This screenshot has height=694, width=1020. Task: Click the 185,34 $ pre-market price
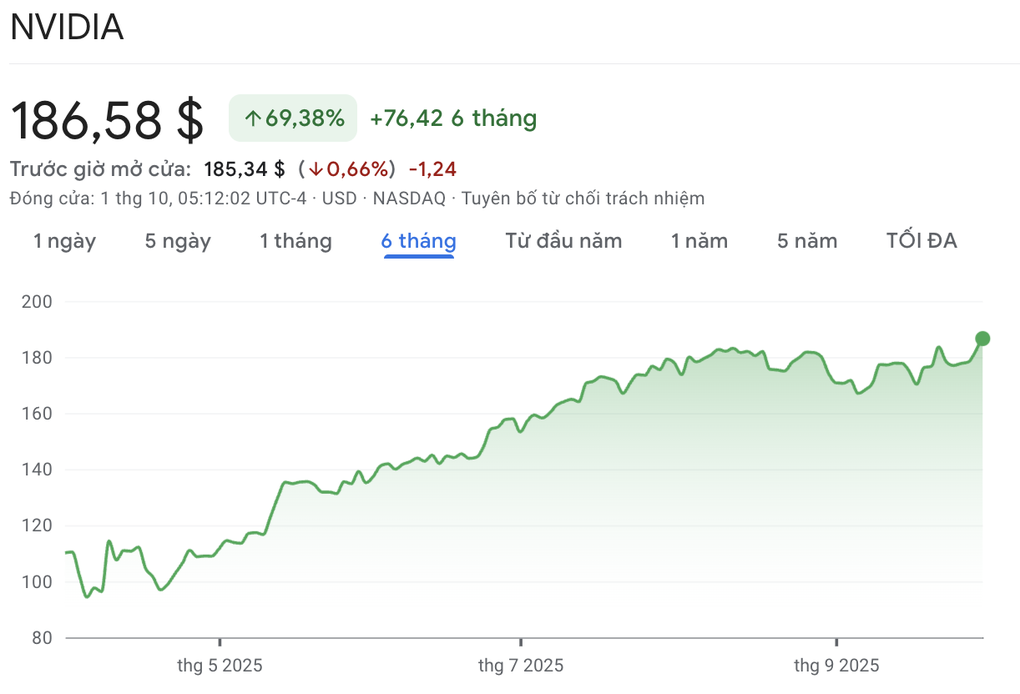pos(244,169)
